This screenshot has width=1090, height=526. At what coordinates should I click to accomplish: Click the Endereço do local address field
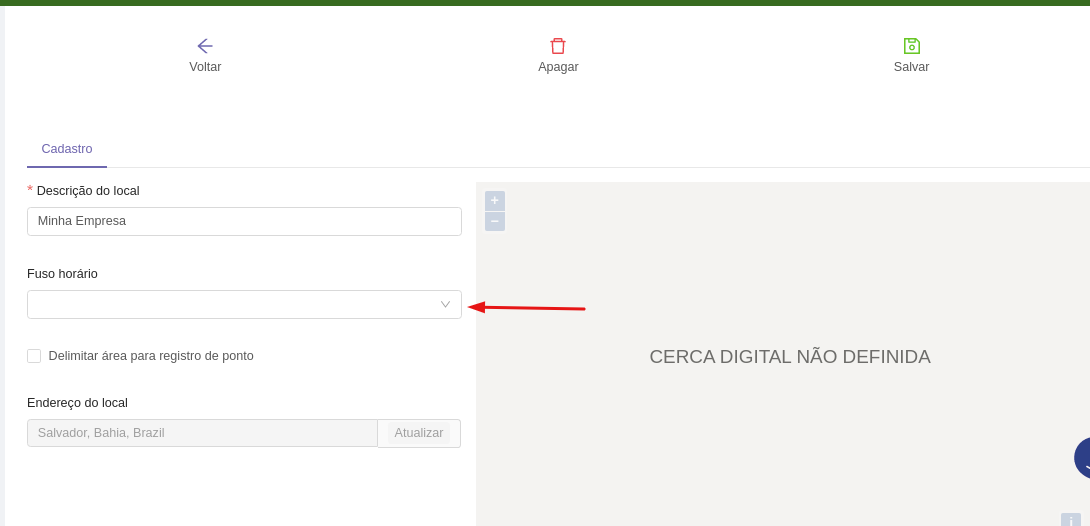(x=202, y=433)
